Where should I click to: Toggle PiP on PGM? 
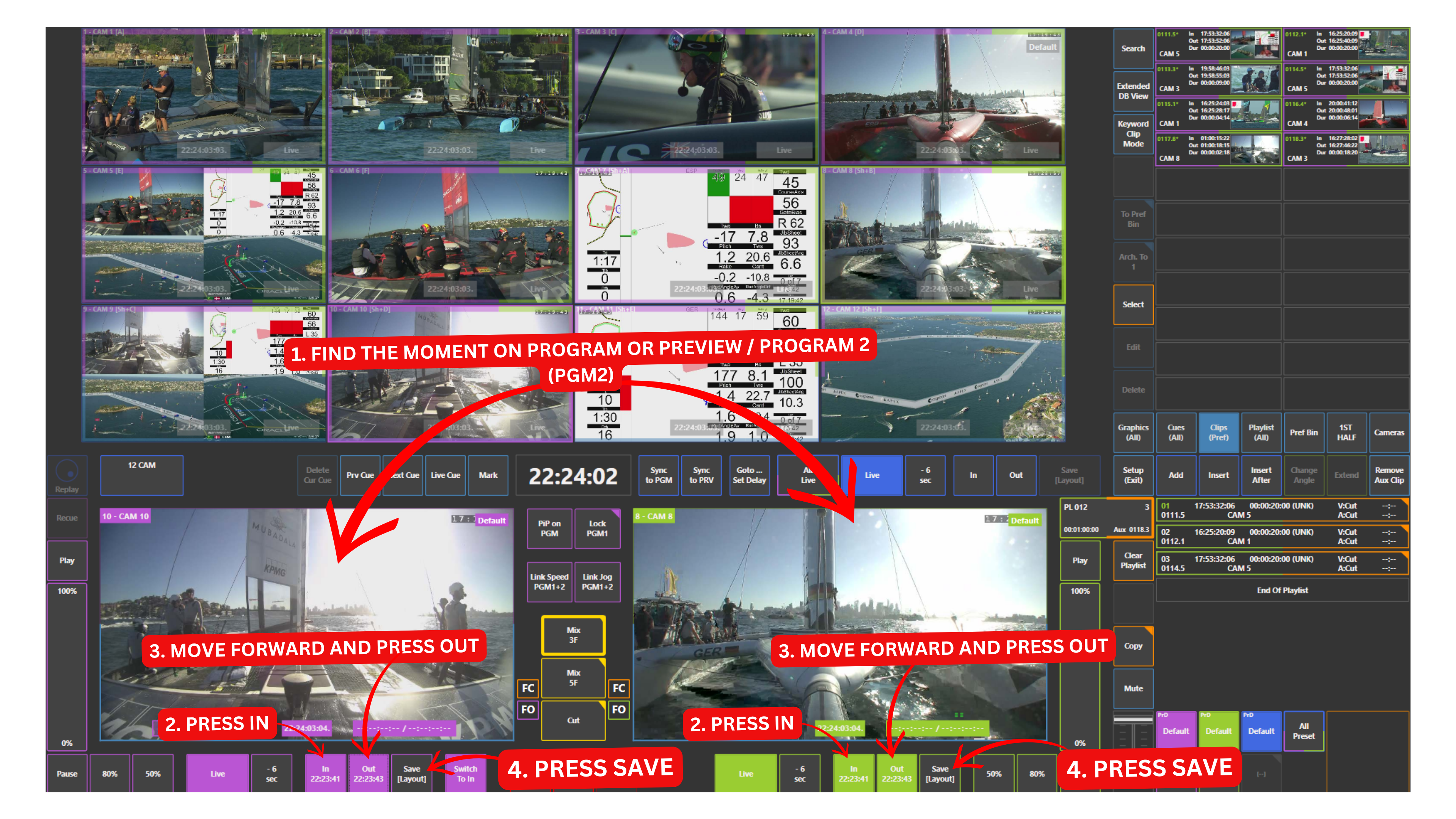tap(549, 529)
